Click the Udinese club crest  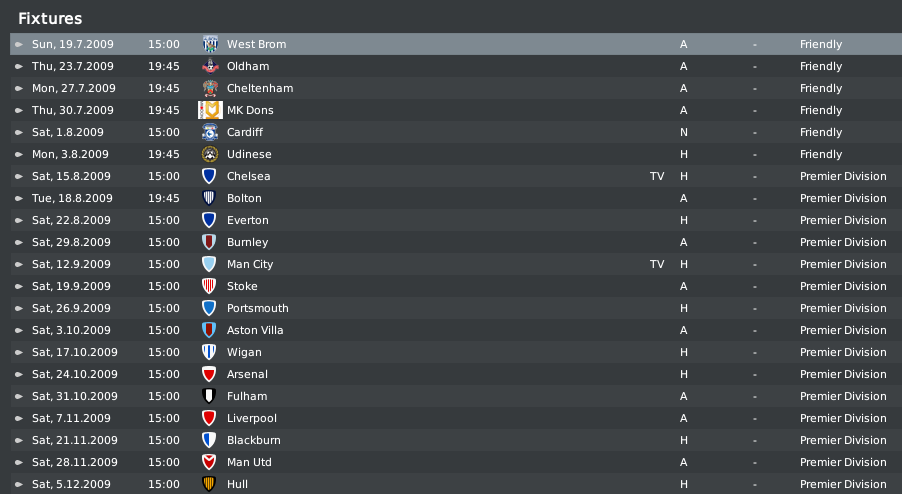click(210, 154)
